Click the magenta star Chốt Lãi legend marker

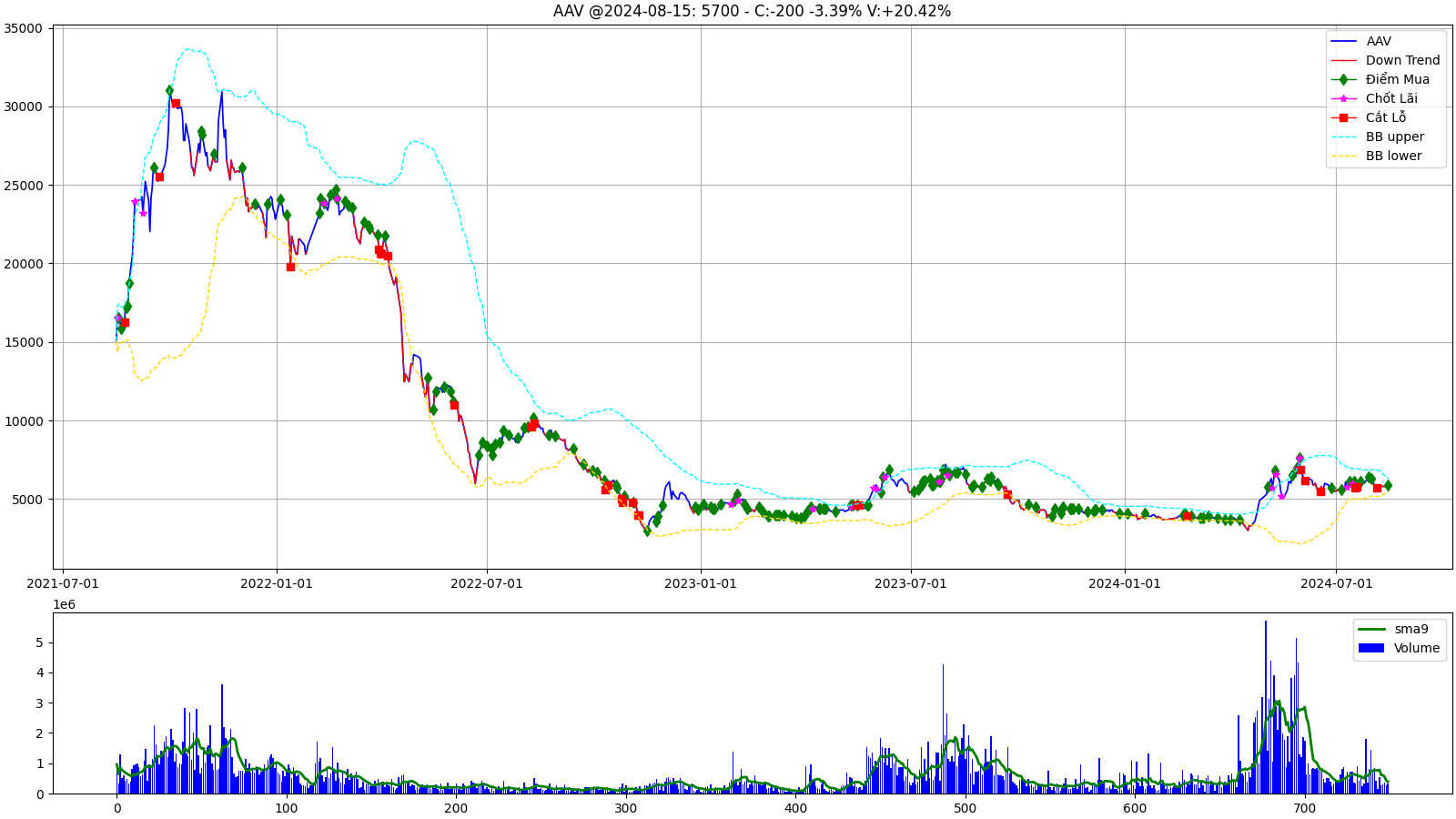click(x=1343, y=98)
